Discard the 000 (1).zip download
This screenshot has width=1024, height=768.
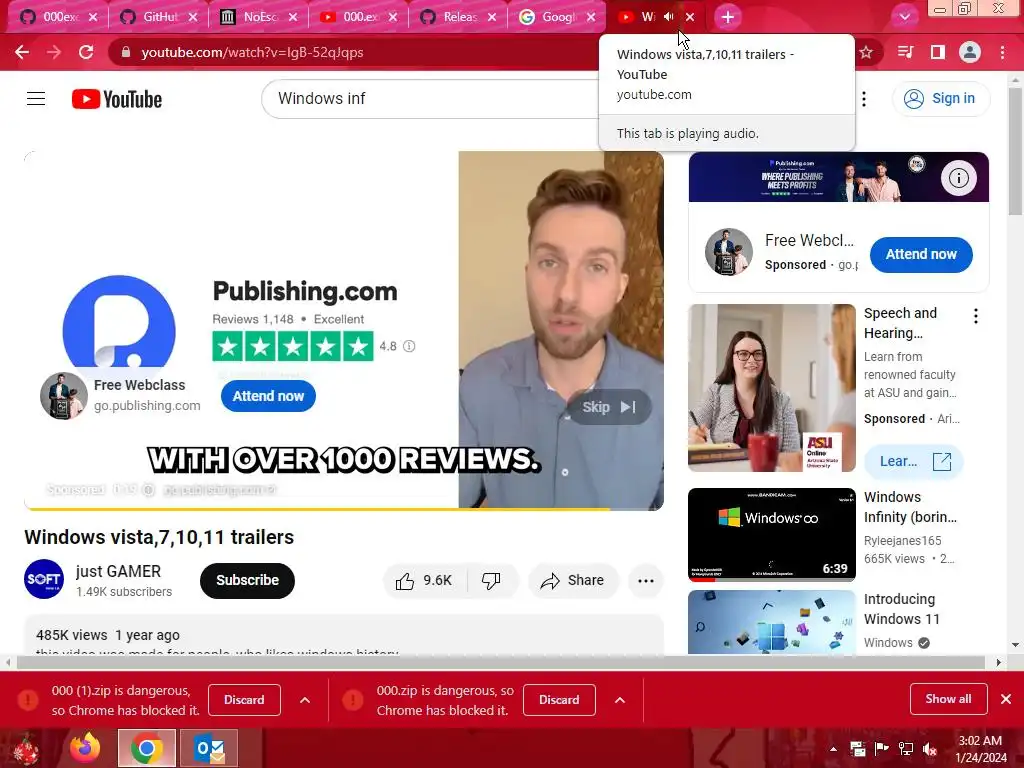tap(244, 699)
